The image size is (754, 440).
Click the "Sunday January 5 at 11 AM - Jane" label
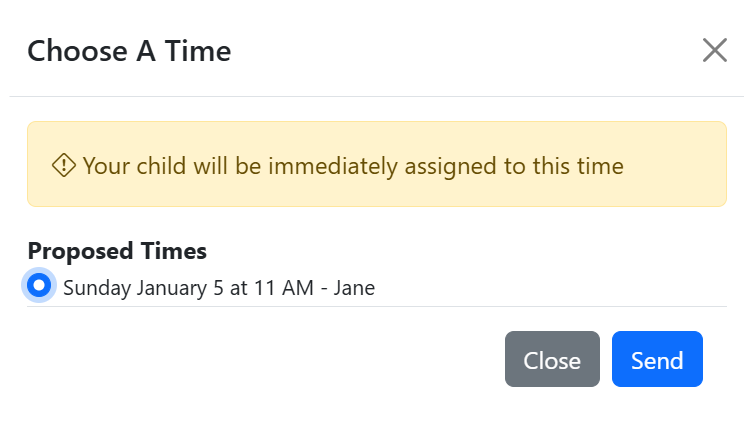(x=219, y=288)
